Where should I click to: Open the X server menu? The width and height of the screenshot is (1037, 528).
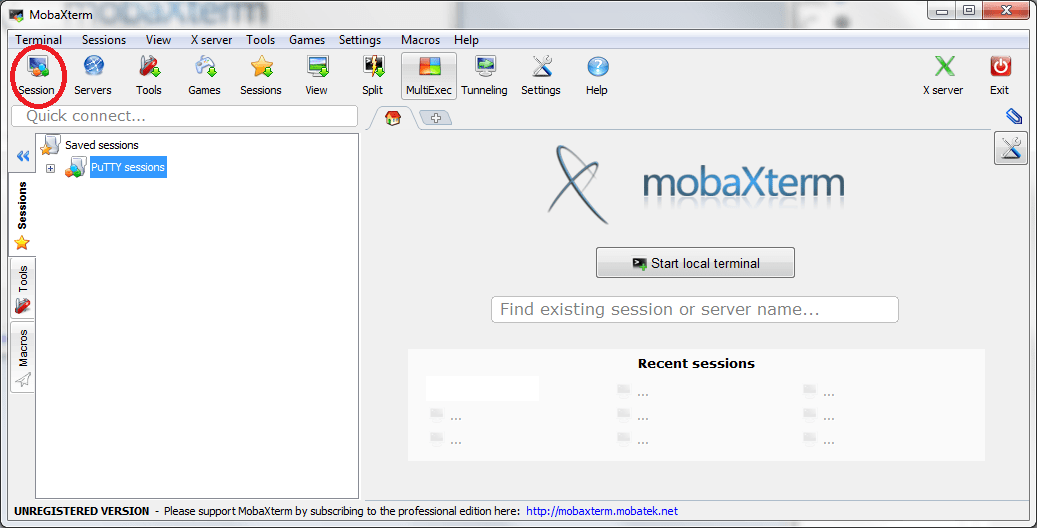pos(211,40)
